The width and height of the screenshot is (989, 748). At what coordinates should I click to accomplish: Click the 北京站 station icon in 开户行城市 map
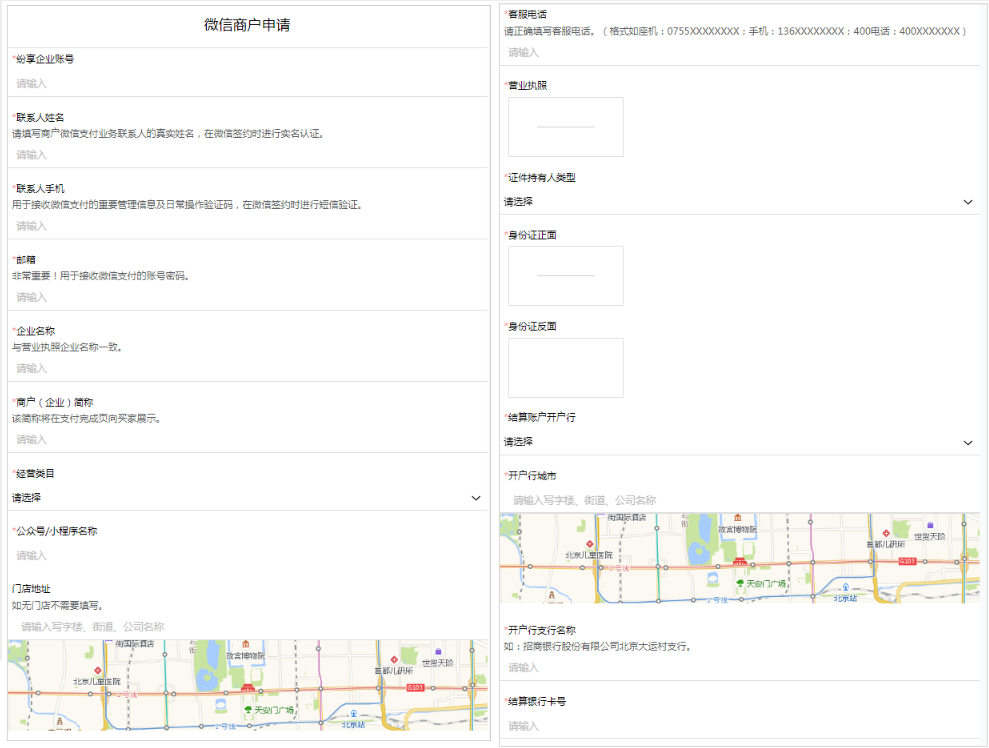coord(845,588)
